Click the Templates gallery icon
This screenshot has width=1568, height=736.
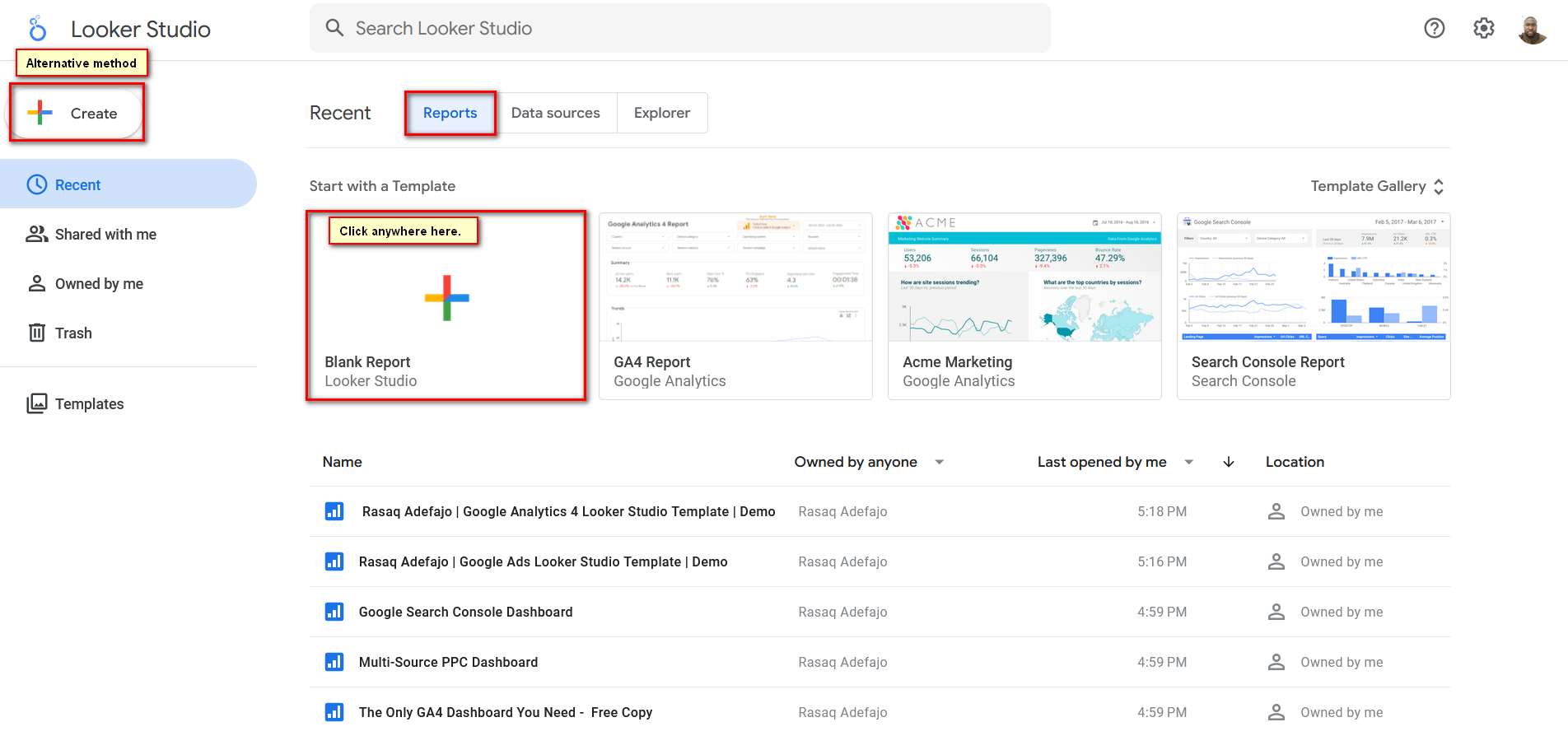coord(37,403)
